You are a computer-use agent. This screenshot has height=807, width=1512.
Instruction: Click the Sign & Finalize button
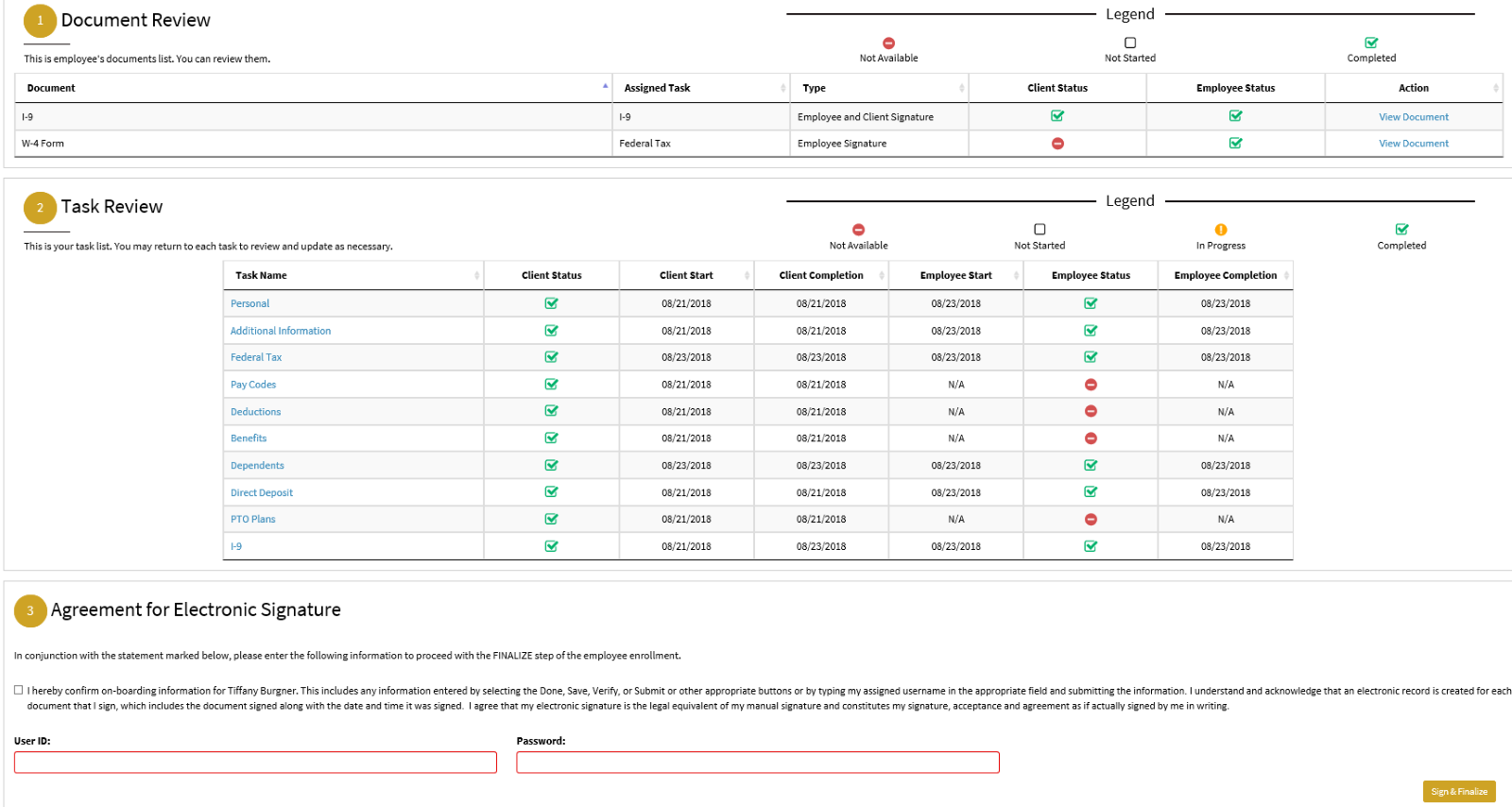(x=1459, y=792)
